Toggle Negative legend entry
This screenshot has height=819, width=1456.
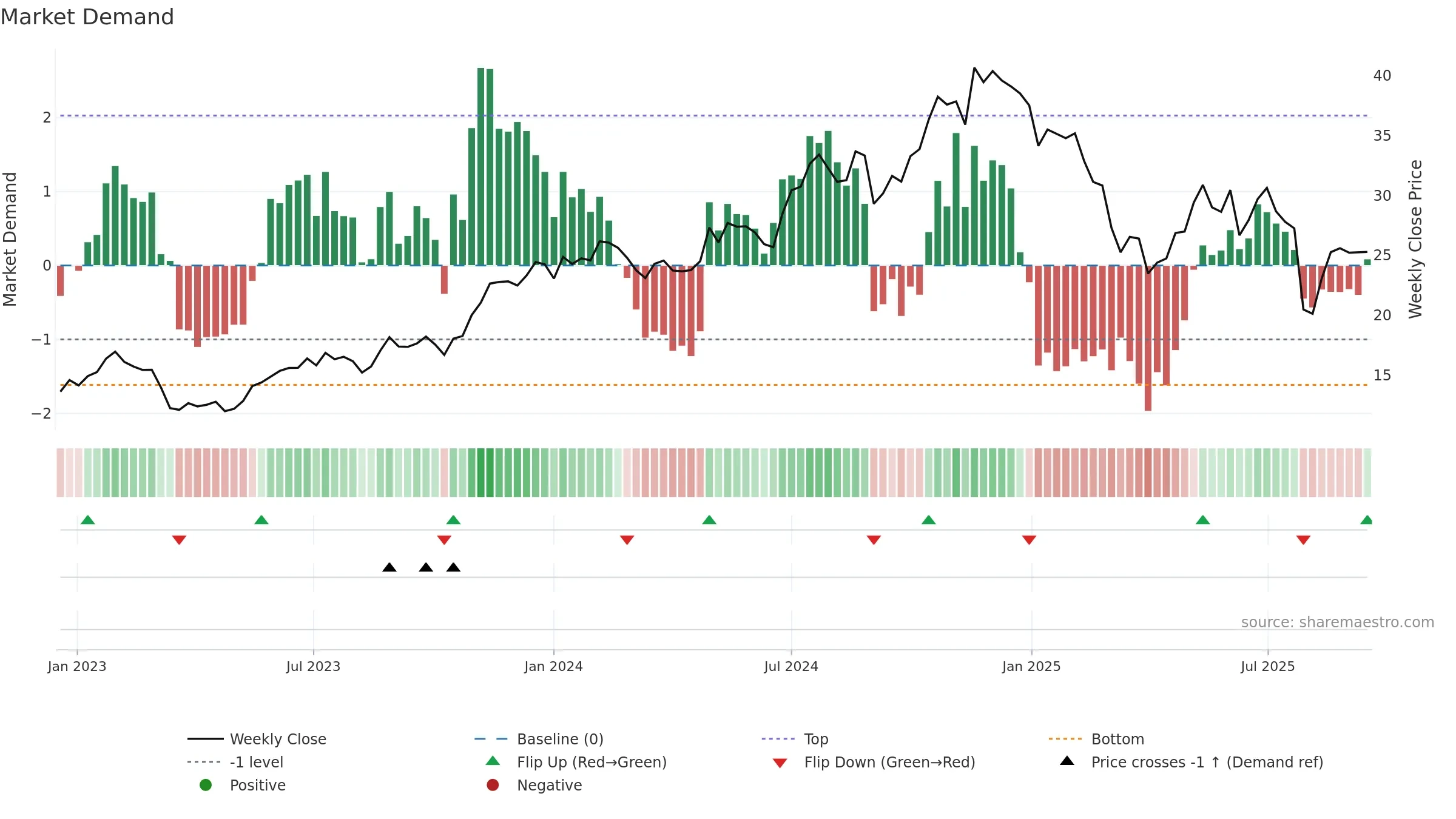tap(534, 785)
